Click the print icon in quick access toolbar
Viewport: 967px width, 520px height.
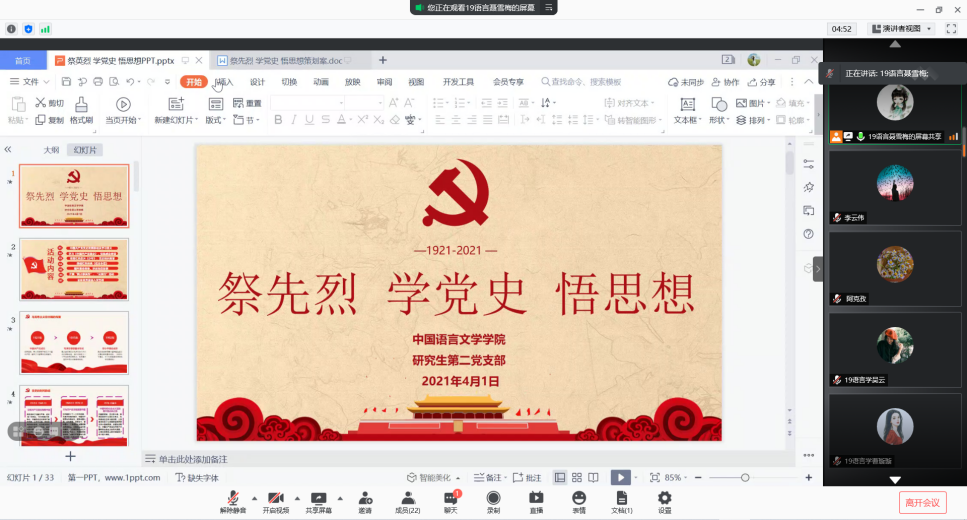click(98, 81)
